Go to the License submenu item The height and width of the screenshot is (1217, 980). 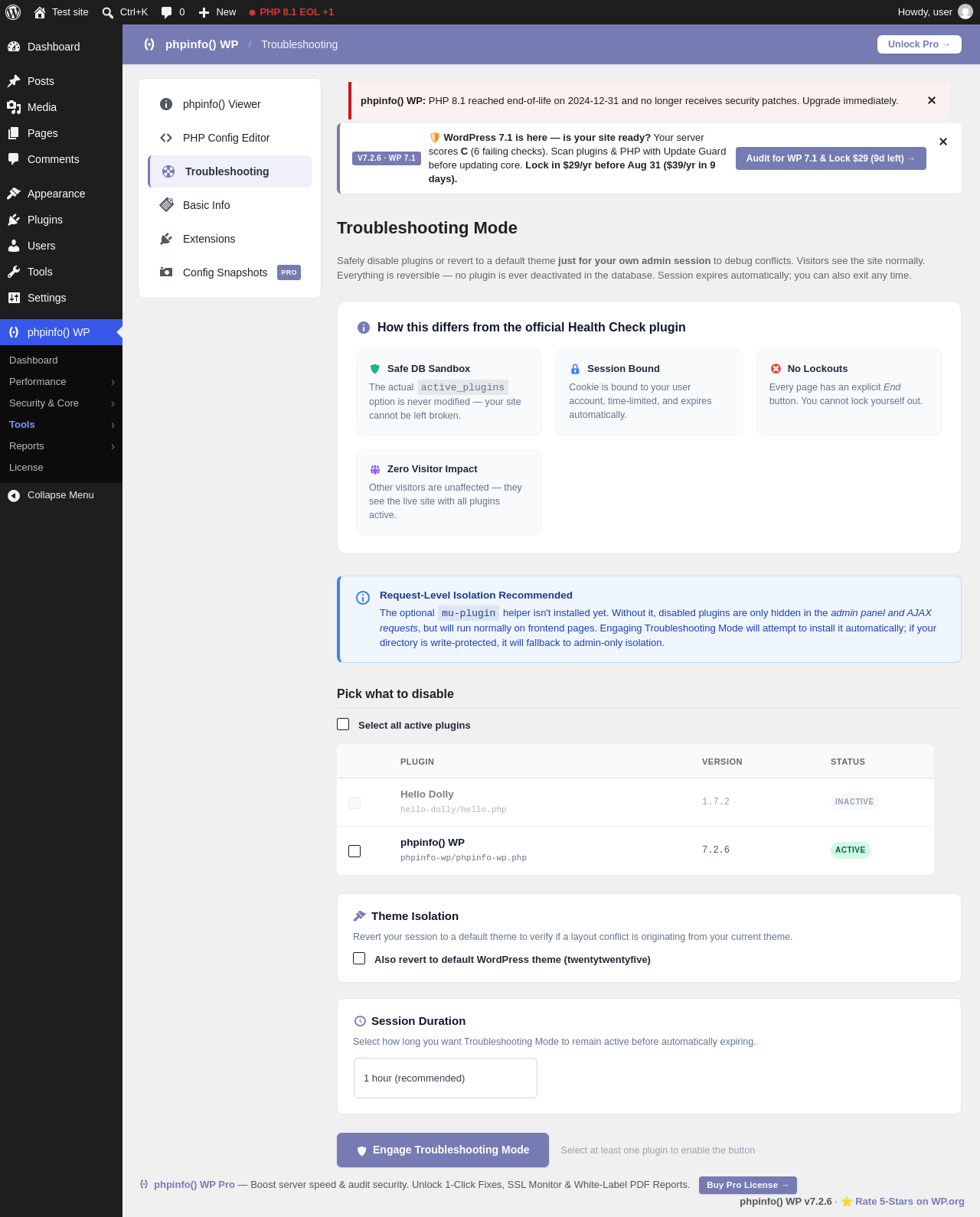[x=26, y=468]
